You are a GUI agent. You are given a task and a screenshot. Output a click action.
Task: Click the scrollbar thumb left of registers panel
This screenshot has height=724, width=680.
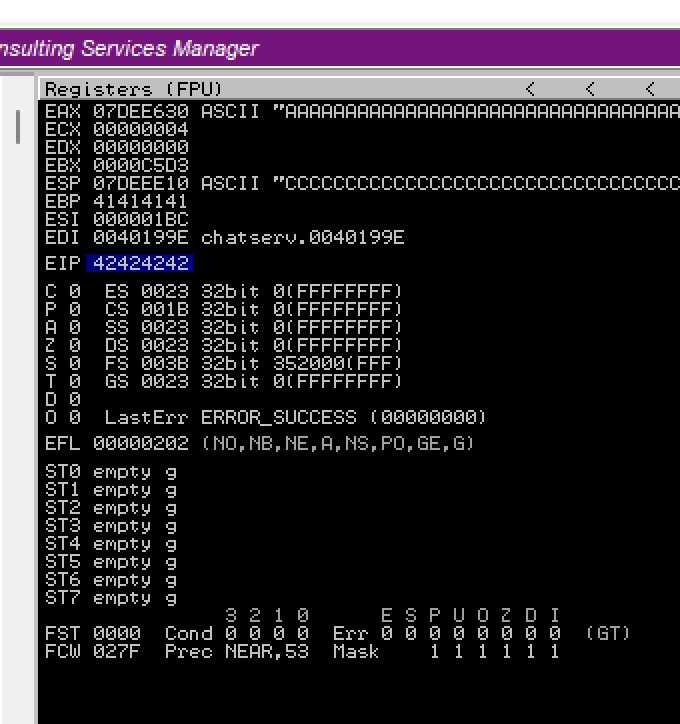[x=17, y=126]
